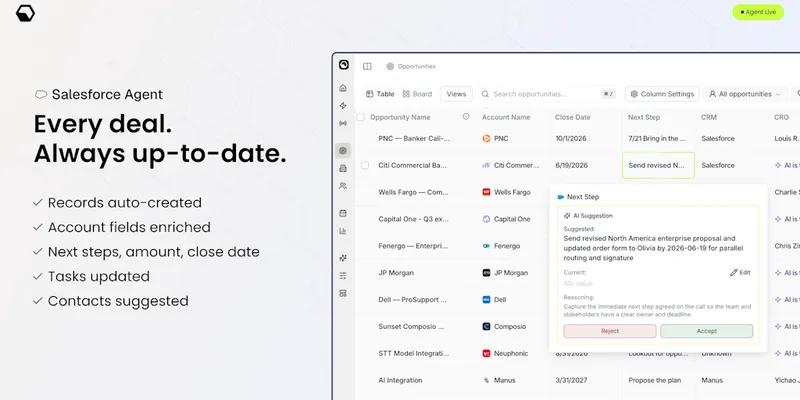Open the broadcast signal sidebar icon

tap(343, 123)
